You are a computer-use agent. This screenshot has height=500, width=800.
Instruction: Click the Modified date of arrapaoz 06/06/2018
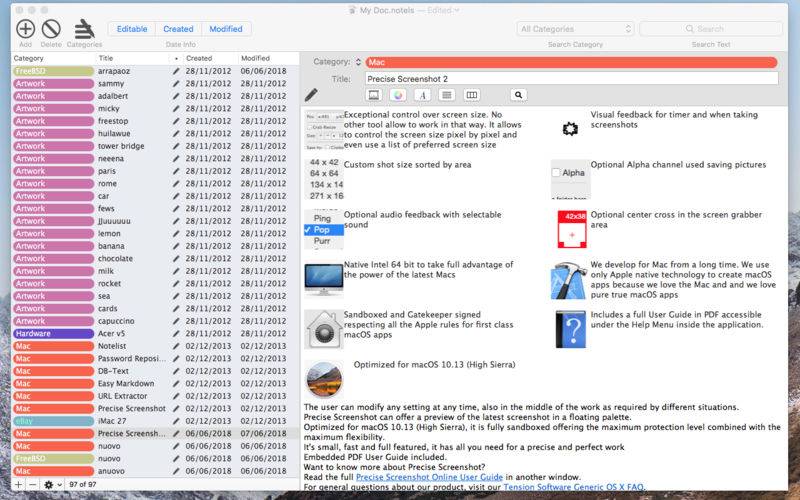click(x=263, y=71)
